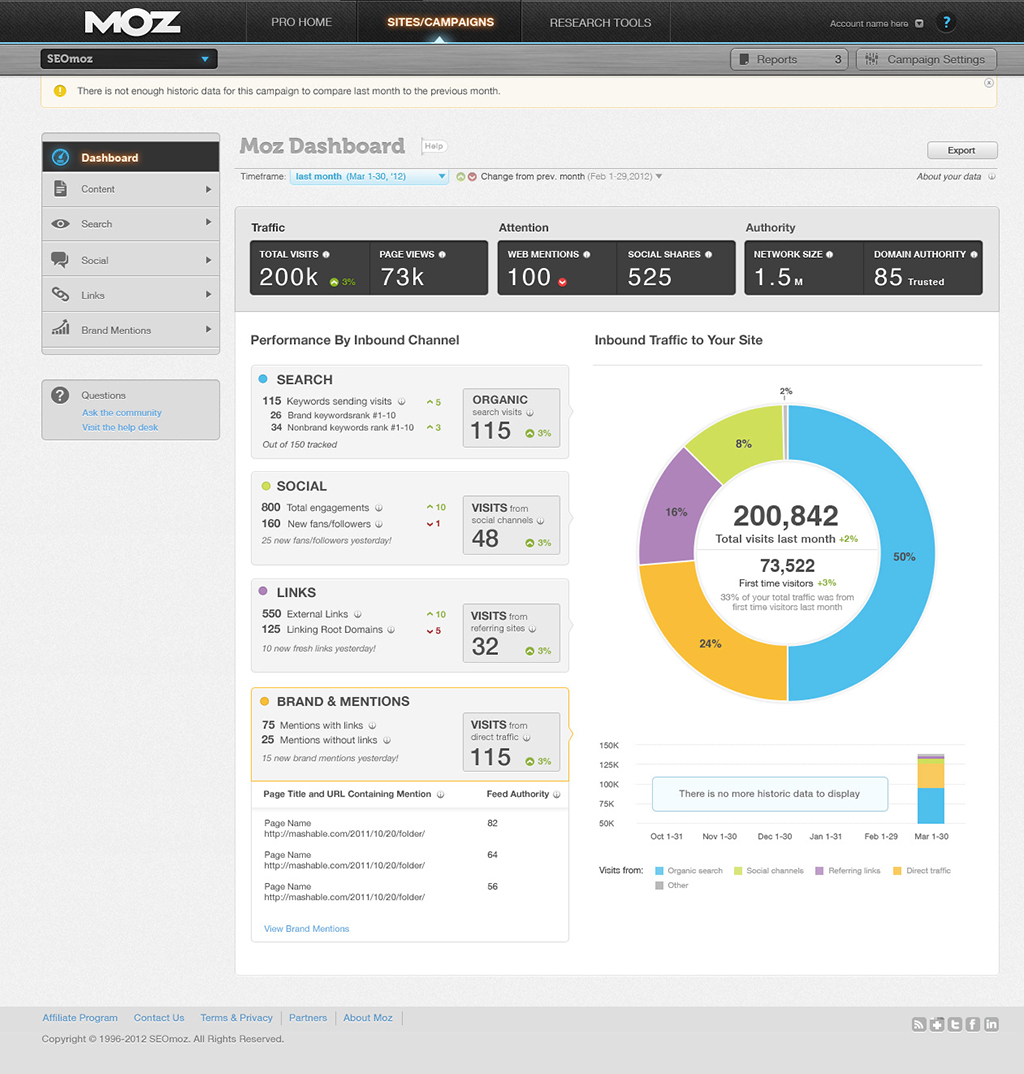Click the Facebook icon in footer
Viewport: 1024px width, 1074px height.
(x=973, y=1025)
